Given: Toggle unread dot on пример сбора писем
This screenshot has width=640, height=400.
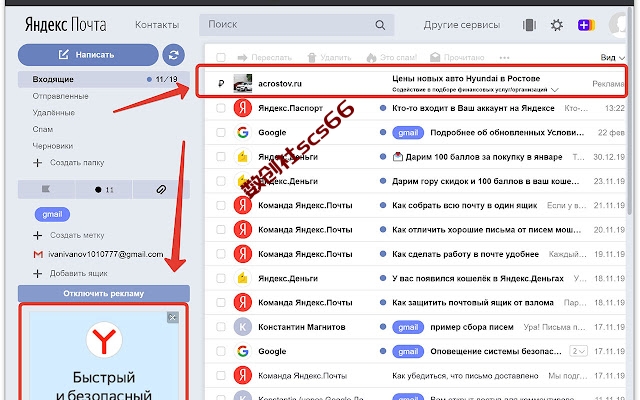Looking at the screenshot, I should click(x=383, y=327).
